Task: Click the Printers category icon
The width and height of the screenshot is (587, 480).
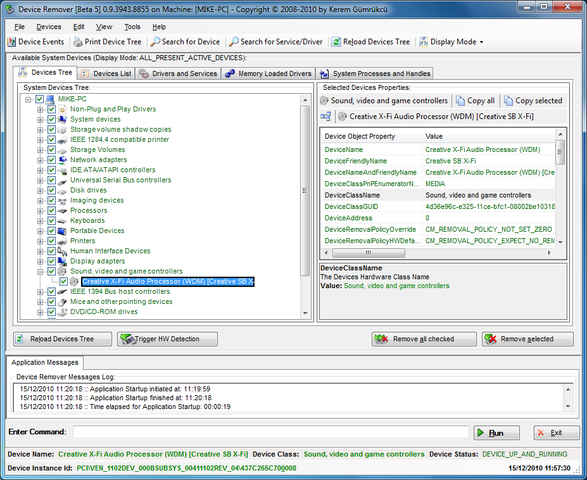Action: tap(63, 241)
